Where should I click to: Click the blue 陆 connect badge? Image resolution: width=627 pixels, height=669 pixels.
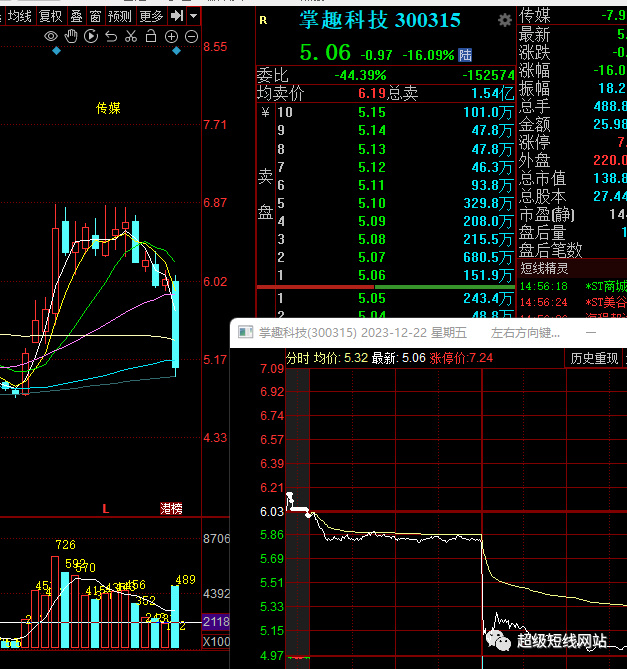pos(465,55)
